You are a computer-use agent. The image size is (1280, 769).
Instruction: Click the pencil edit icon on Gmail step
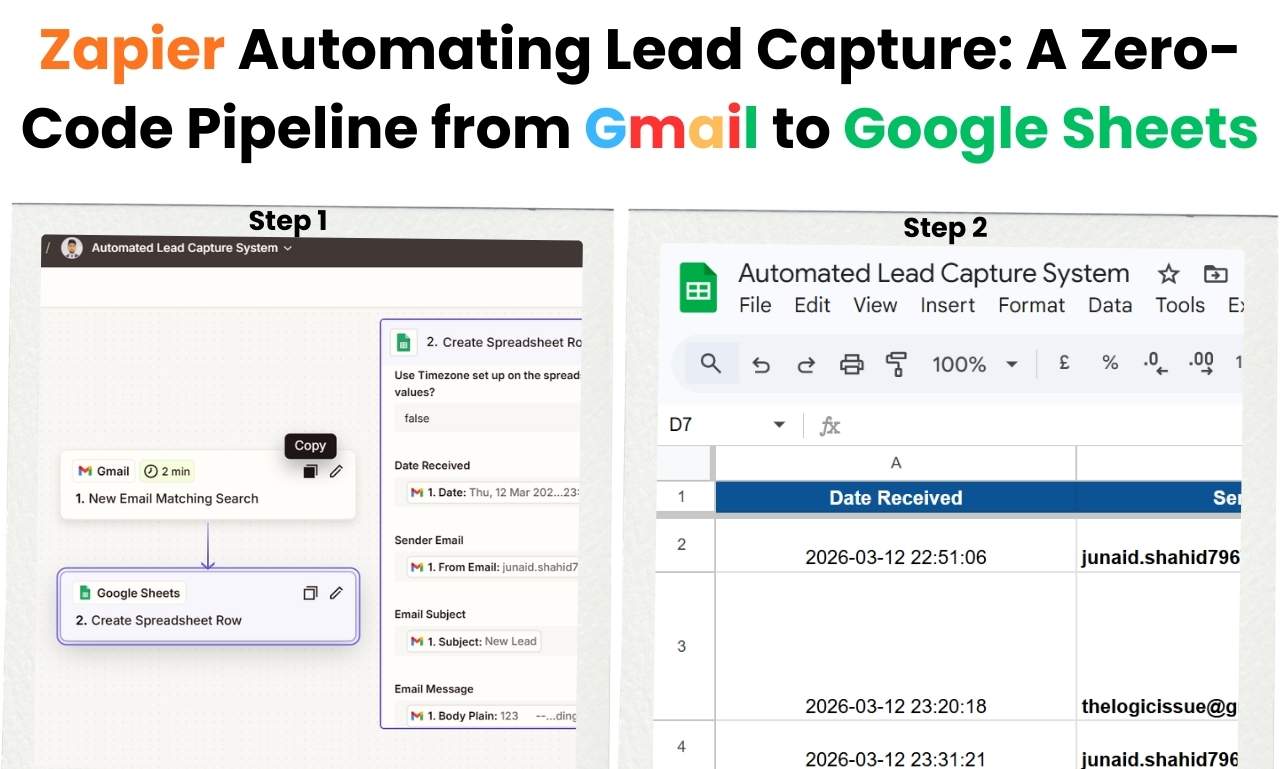coord(336,471)
